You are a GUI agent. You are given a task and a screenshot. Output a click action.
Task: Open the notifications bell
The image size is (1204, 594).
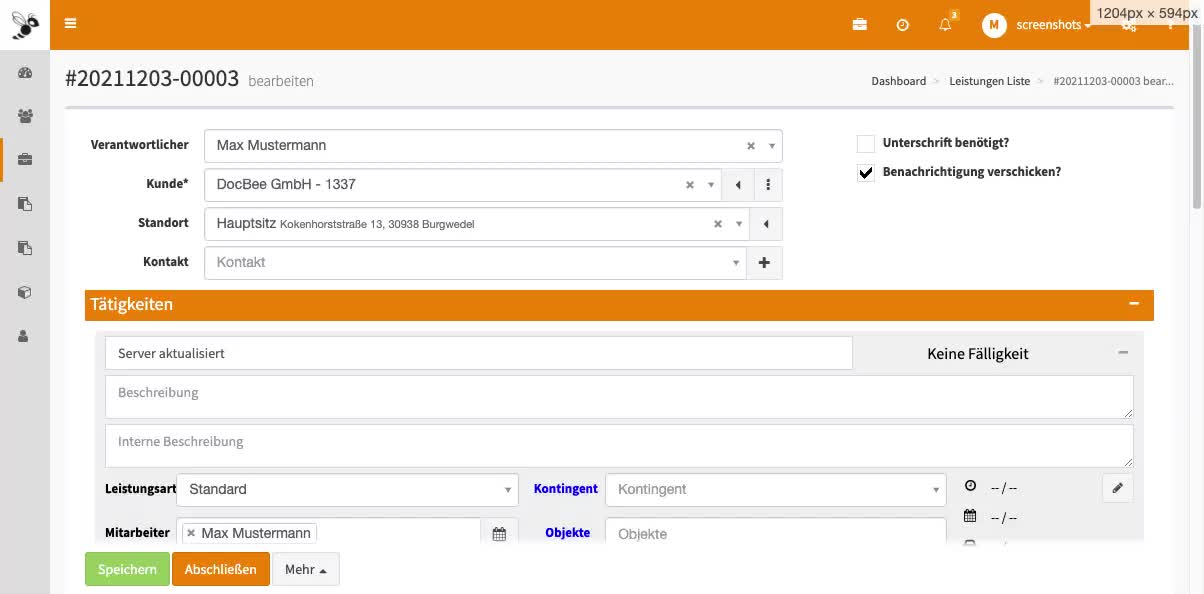pyautogui.click(x=945, y=25)
